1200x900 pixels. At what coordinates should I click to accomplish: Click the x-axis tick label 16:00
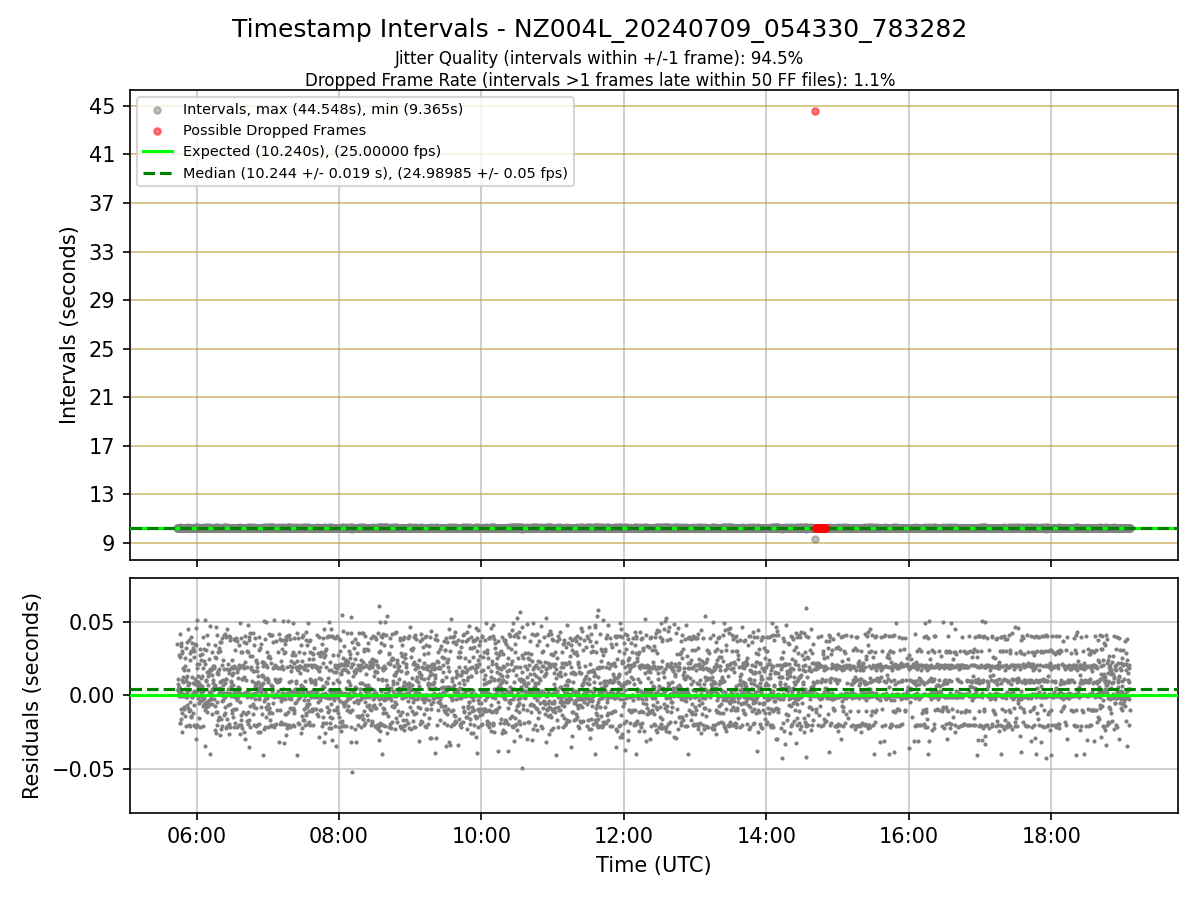point(908,836)
